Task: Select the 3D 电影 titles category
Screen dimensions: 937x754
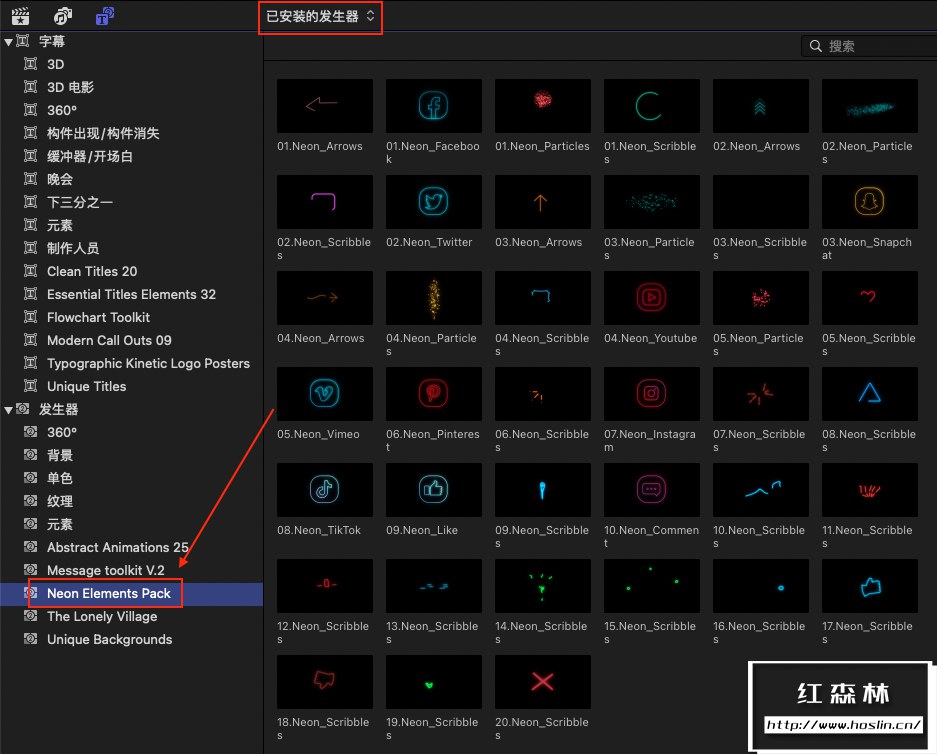Action: [x=131, y=87]
